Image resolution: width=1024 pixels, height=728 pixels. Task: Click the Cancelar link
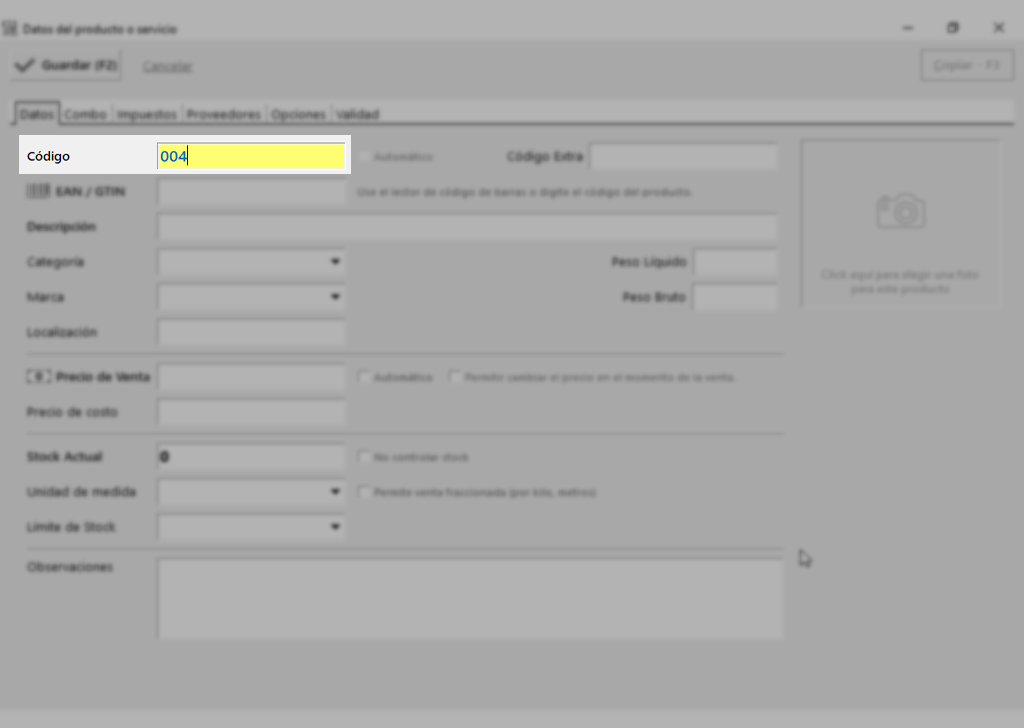point(168,66)
